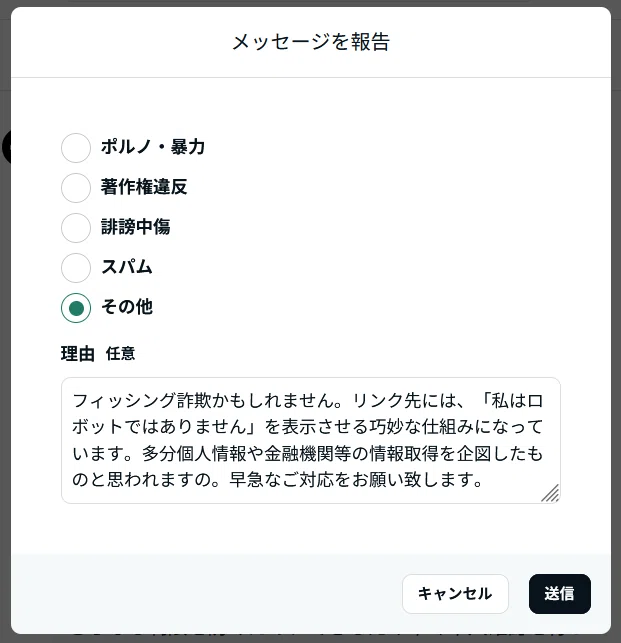The image size is (621, 643).
Task: Click the スパム label text
Action: [127, 267]
